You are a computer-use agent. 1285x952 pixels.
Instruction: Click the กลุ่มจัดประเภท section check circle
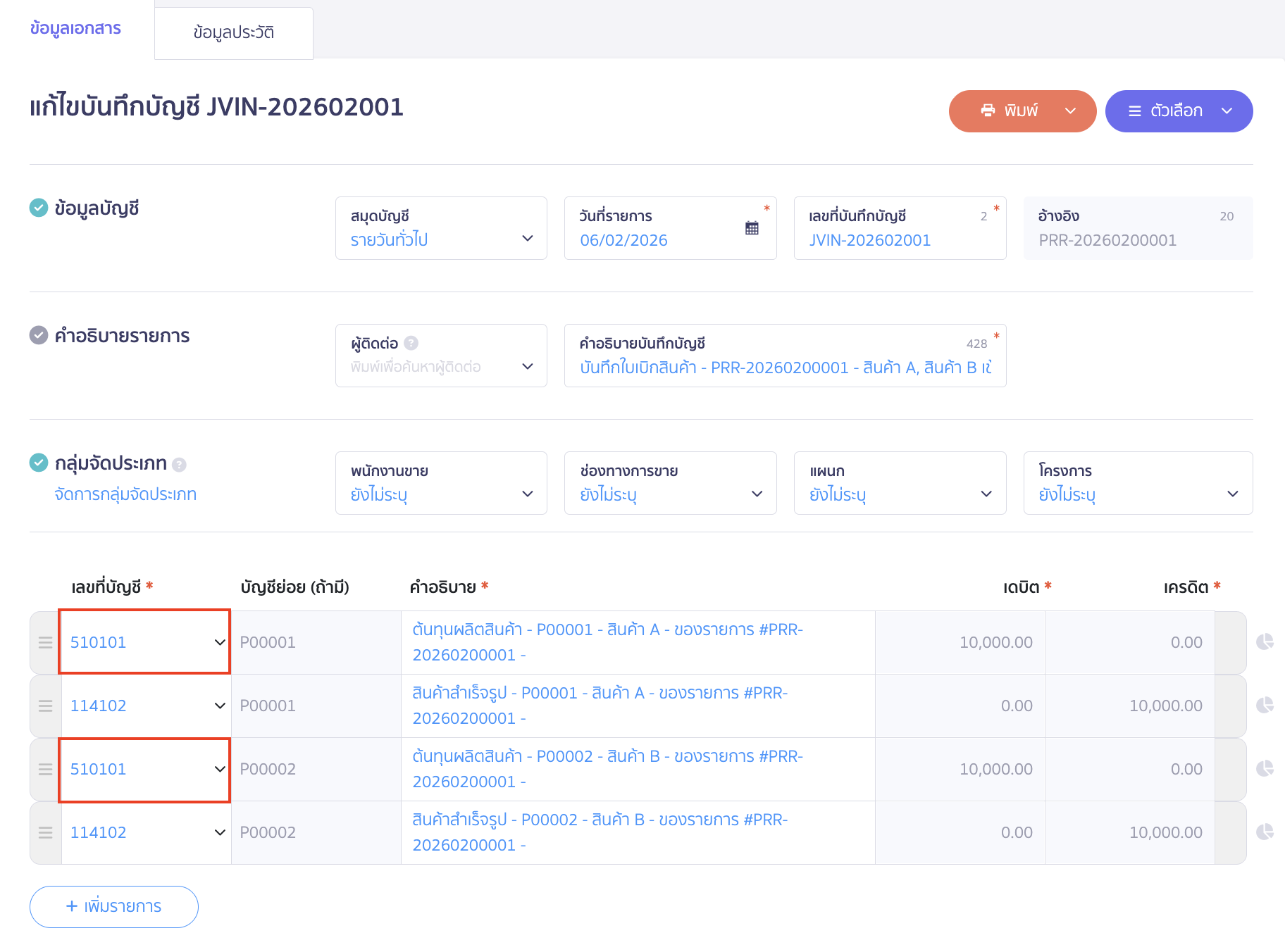point(39,463)
